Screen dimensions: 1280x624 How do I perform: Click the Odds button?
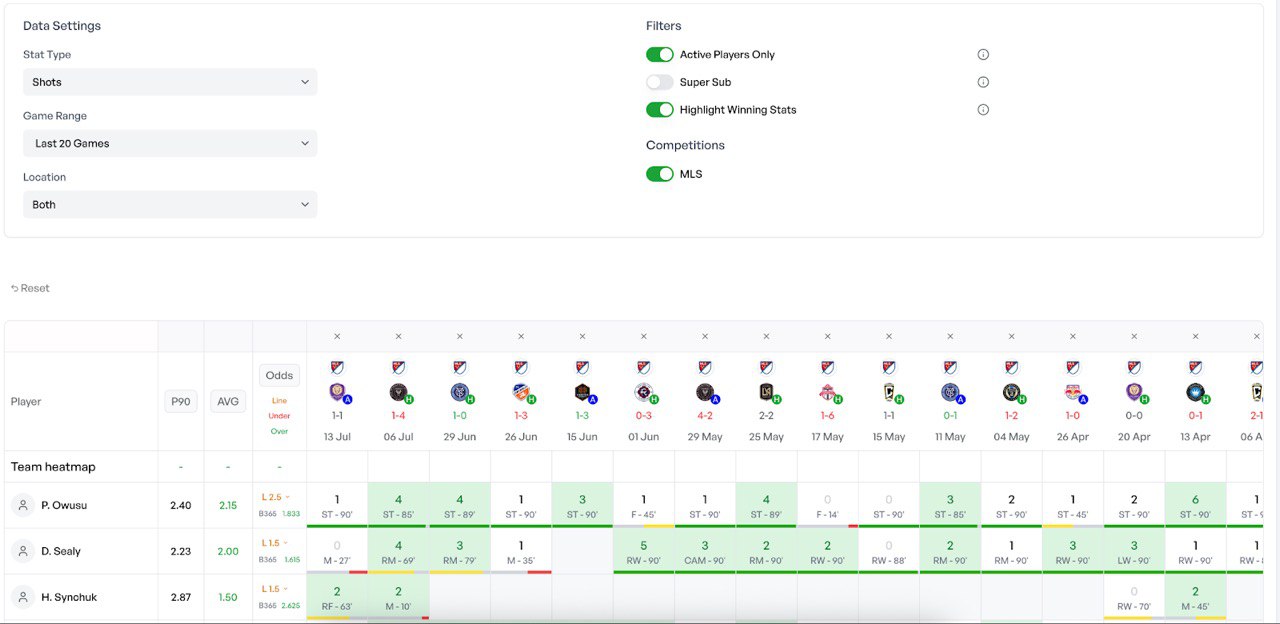[280, 375]
